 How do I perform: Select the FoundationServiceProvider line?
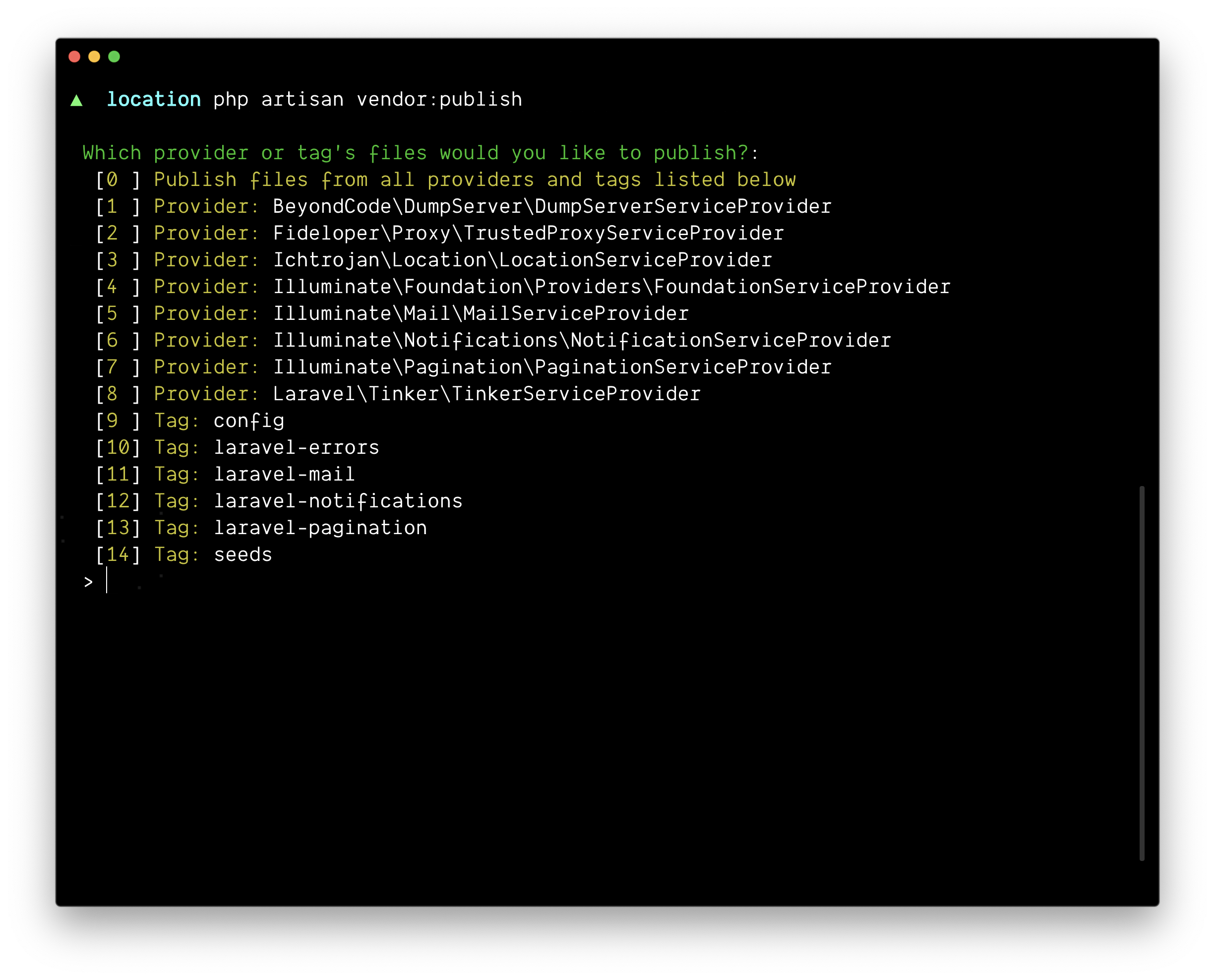point(523,287)
